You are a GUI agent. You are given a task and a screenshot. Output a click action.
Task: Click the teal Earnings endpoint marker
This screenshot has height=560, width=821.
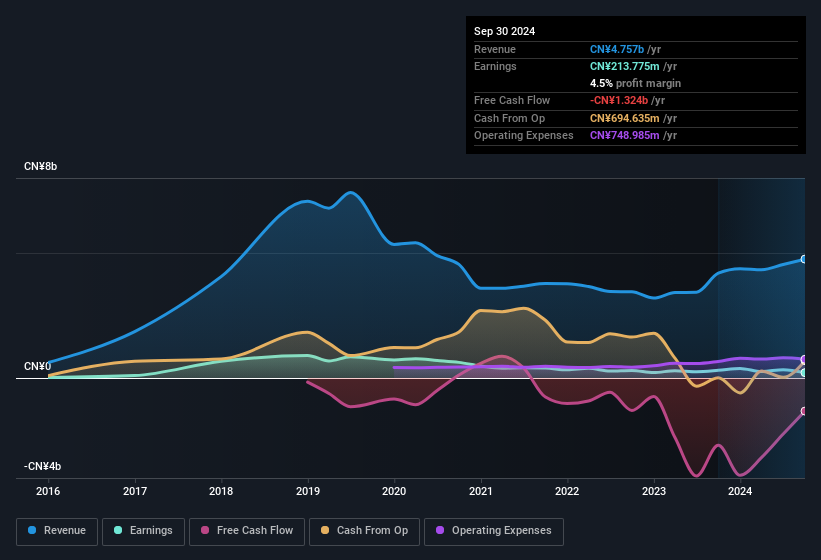pyautogui.click(x=804, y=373)
